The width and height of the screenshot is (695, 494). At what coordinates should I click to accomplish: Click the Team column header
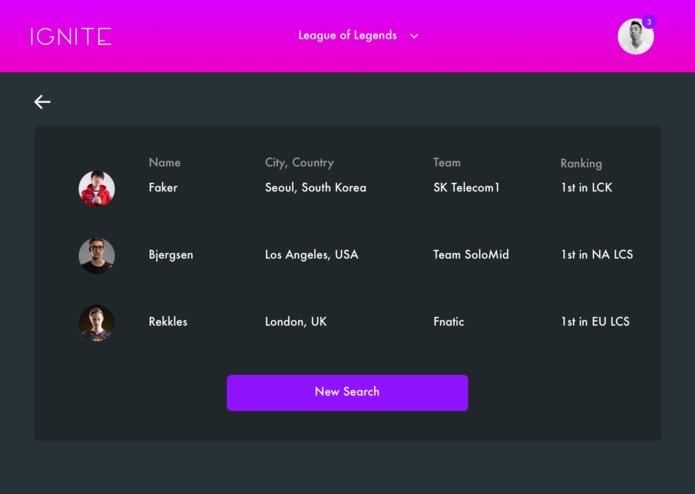(x=447, y=162)
